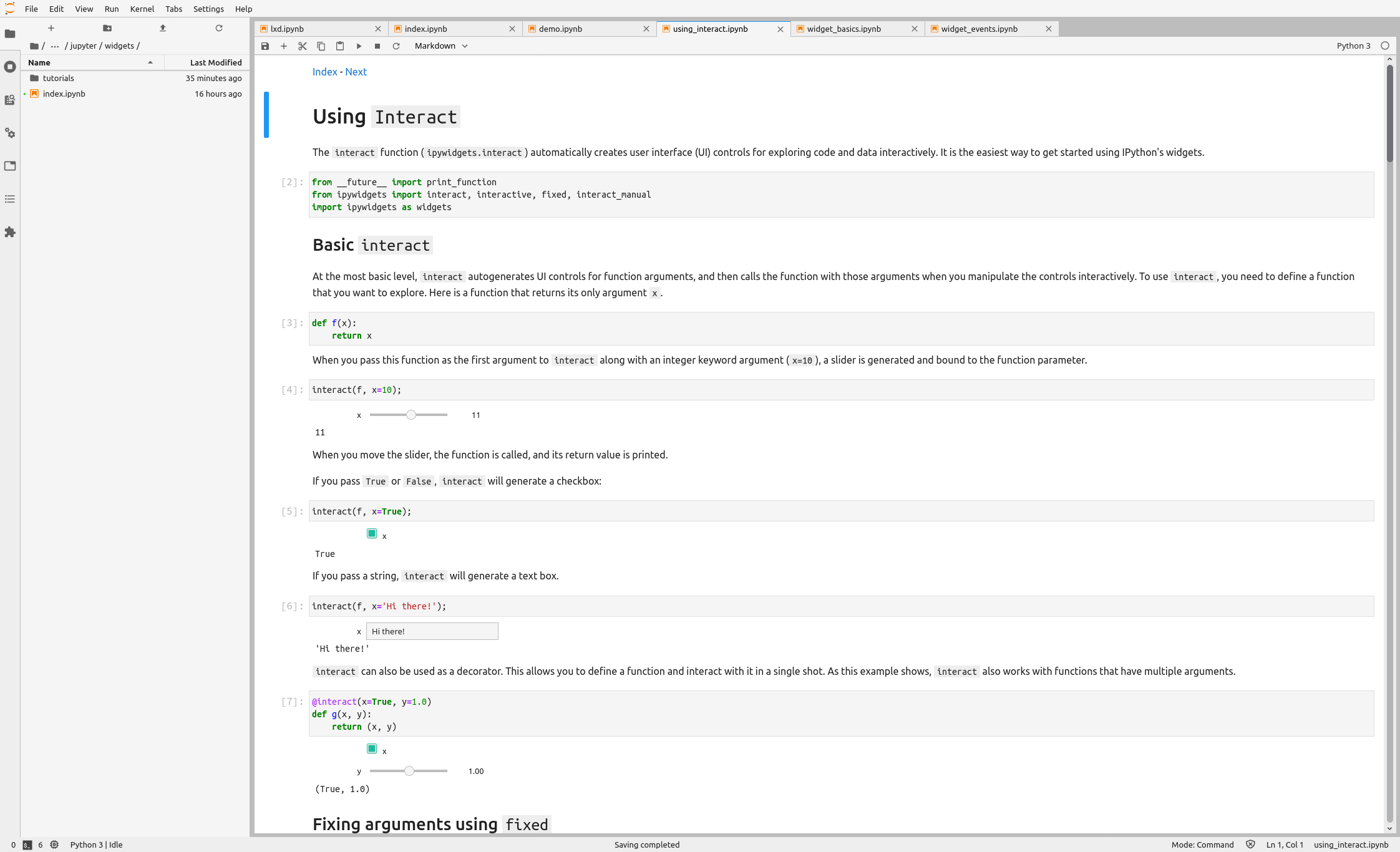
Task: Follow the Next link at the top
Action: [356, 72]
